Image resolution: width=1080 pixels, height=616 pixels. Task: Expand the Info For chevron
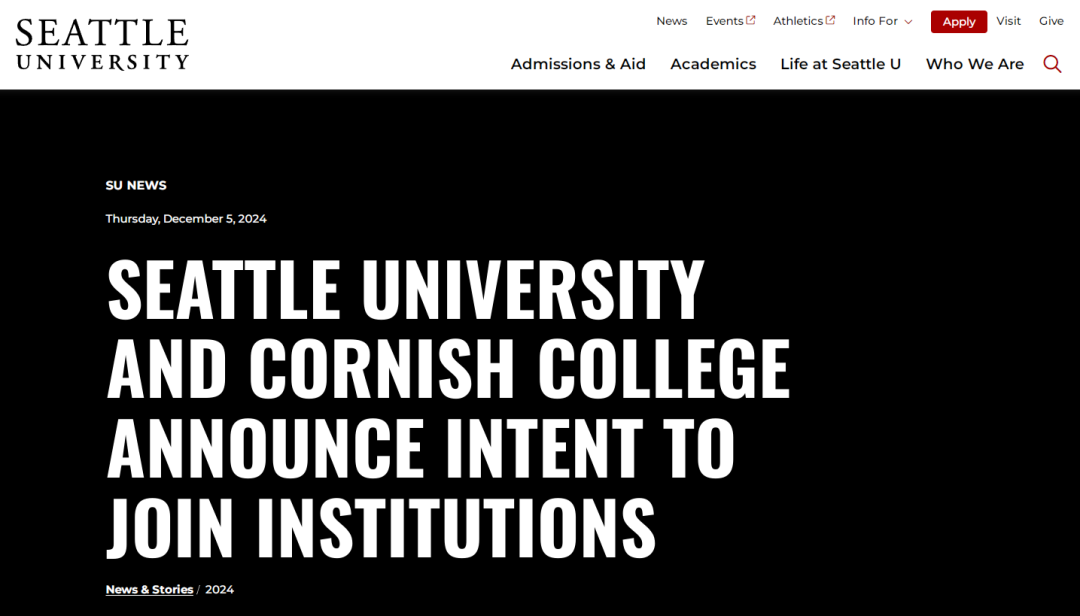[x=908, y=22]
